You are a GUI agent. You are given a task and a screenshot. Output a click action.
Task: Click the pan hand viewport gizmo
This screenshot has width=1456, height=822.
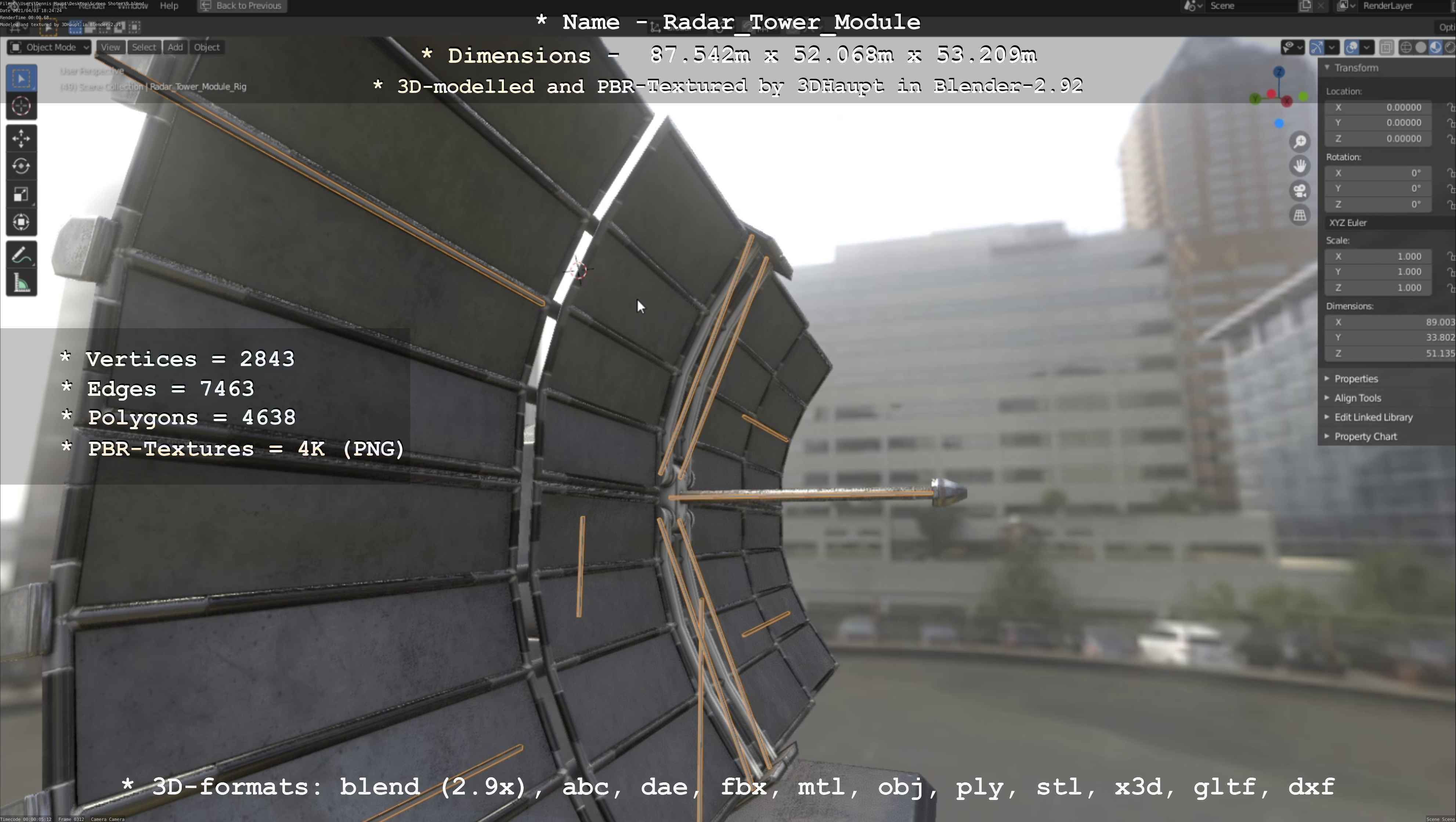click(x=1300, y=166)
